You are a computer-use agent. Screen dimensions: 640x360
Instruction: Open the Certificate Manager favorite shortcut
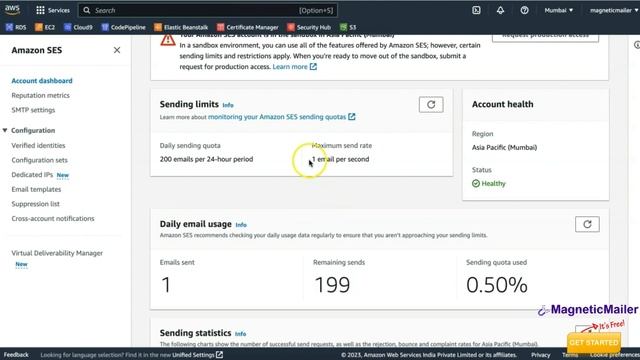pyautogui.click(x=247, y=27)
